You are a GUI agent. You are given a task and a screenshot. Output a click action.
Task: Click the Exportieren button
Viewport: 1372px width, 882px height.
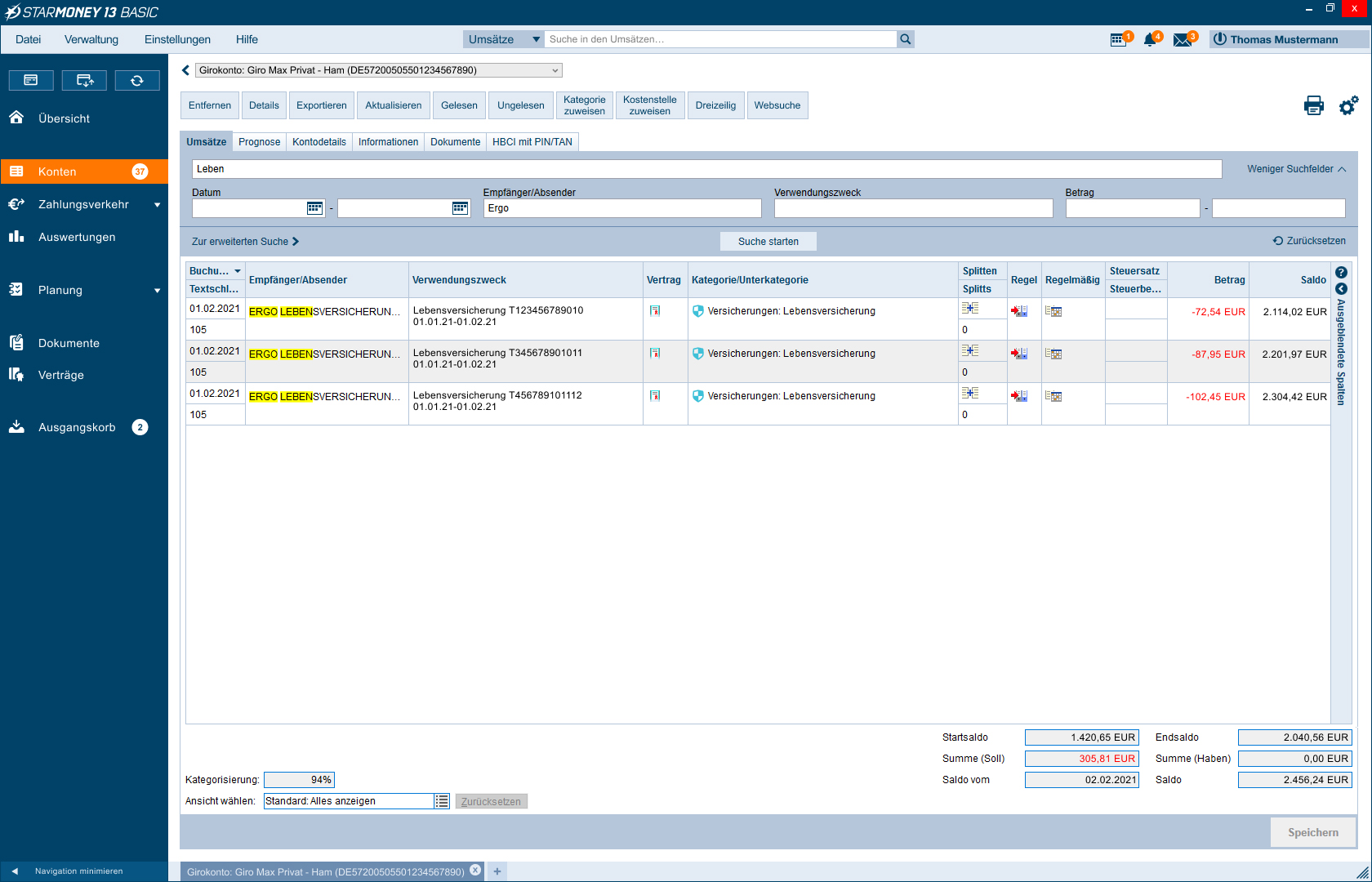(322, 105)
